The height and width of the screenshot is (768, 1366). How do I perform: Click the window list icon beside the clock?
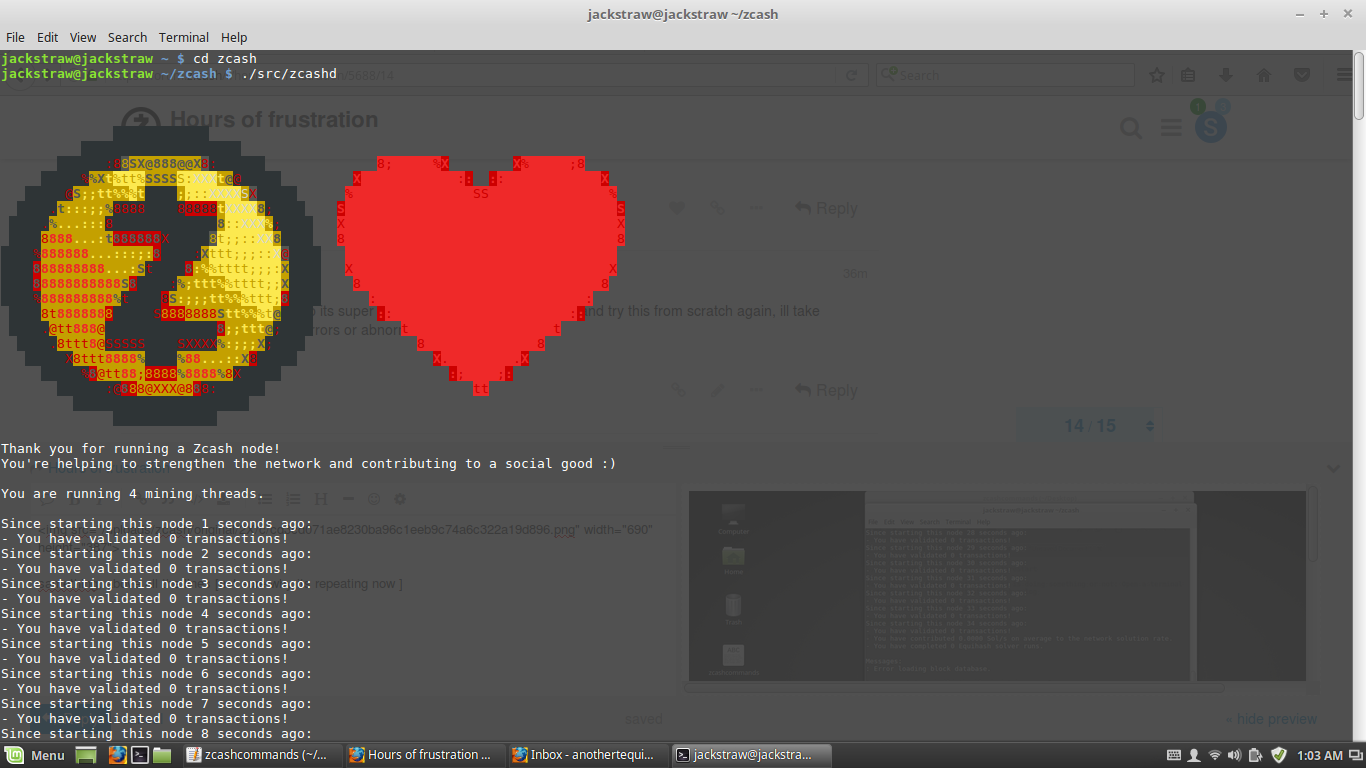point(1356,755)
